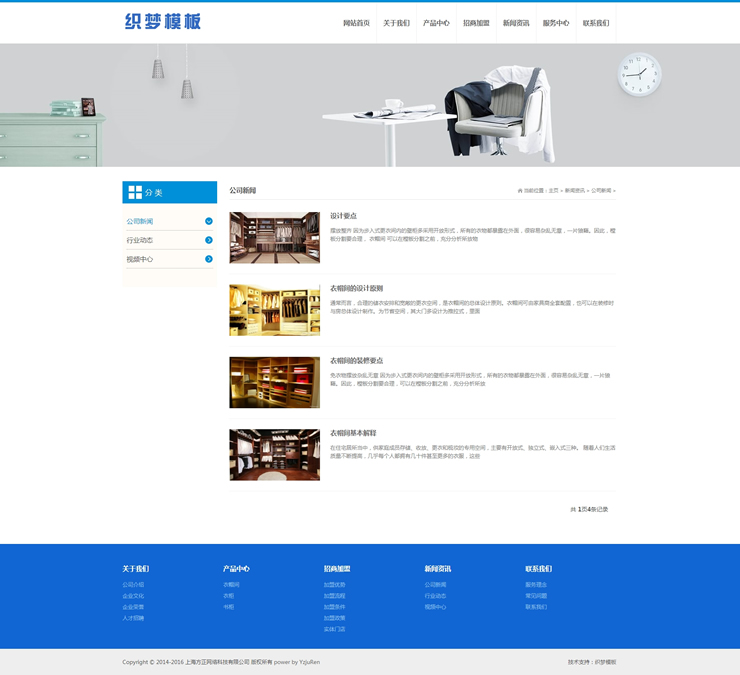740x675 pixels.
Task: Open 公司介绍 link in the footer
Action: click(133, 585)
